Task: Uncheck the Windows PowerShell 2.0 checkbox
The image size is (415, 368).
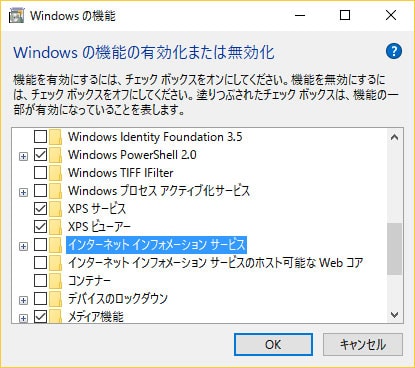Action: point(40,155)
